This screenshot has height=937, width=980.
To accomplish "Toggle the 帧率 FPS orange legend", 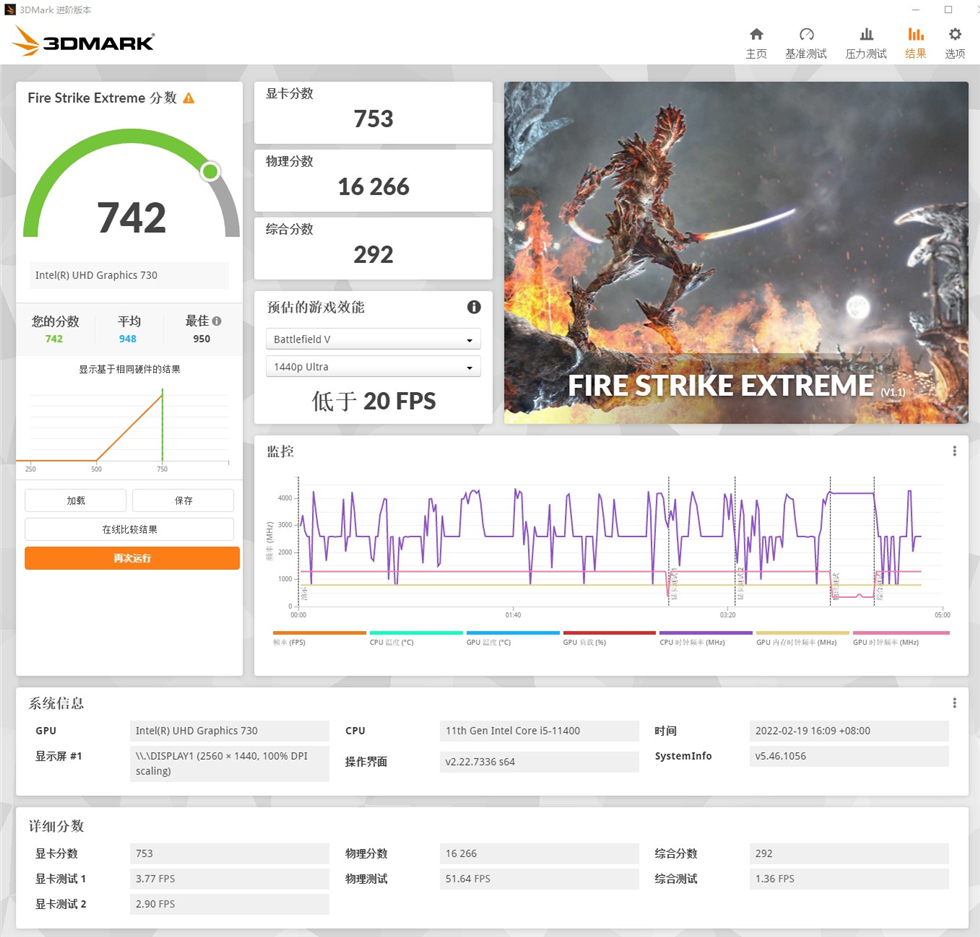I will [x=319, y=638].
